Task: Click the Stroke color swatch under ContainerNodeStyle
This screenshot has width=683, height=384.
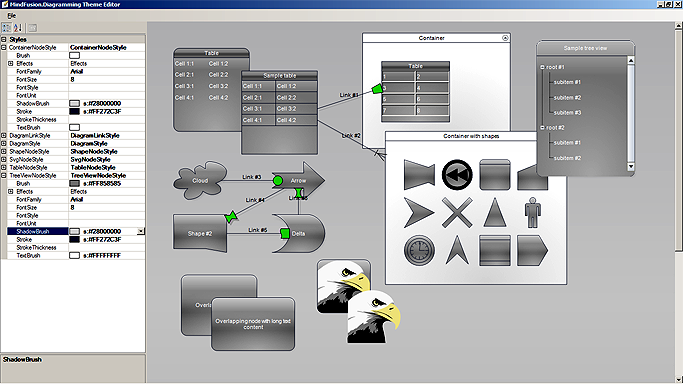Action: coord(74,111)
